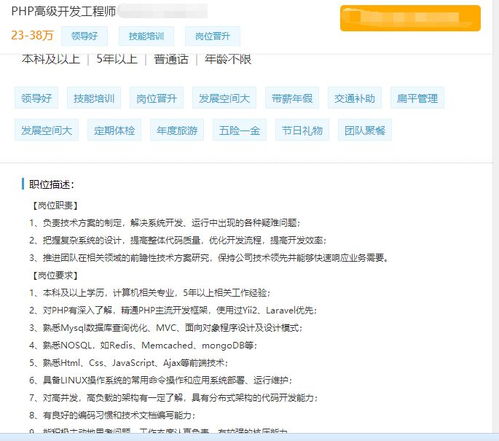Screen dimensions: 499x441
Task: Select the 交通补助 benefit tag
Action: click(x=355, y=98)
